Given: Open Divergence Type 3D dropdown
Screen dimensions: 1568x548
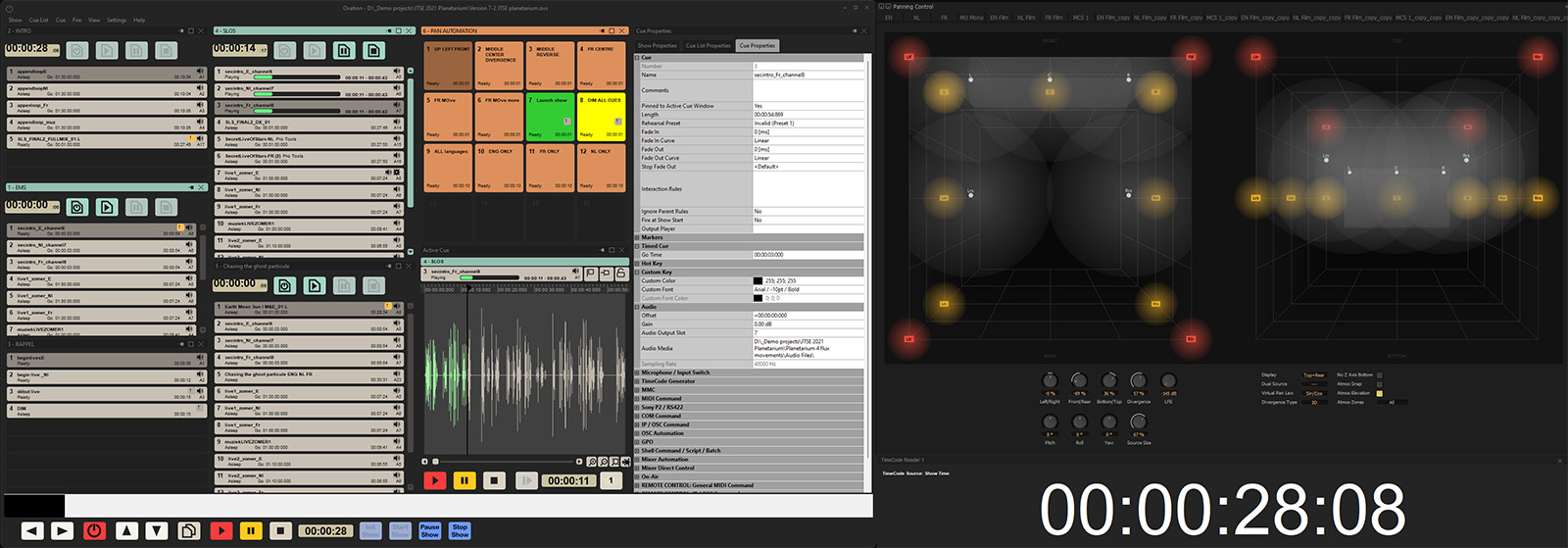Looking at the screenshot, I should (1314, 402).
